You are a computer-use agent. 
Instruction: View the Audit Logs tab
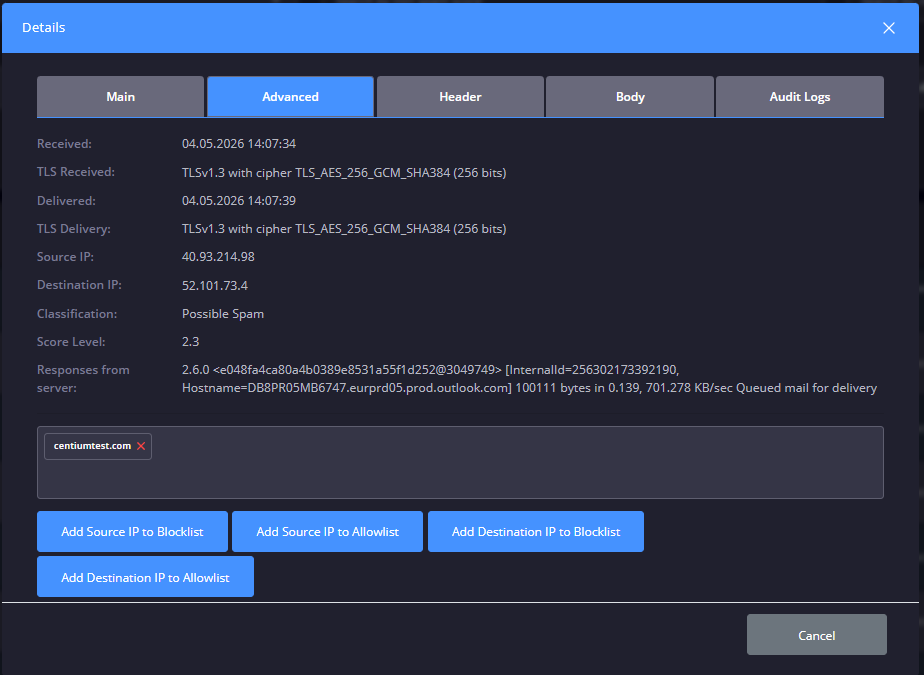coord(800,97)
